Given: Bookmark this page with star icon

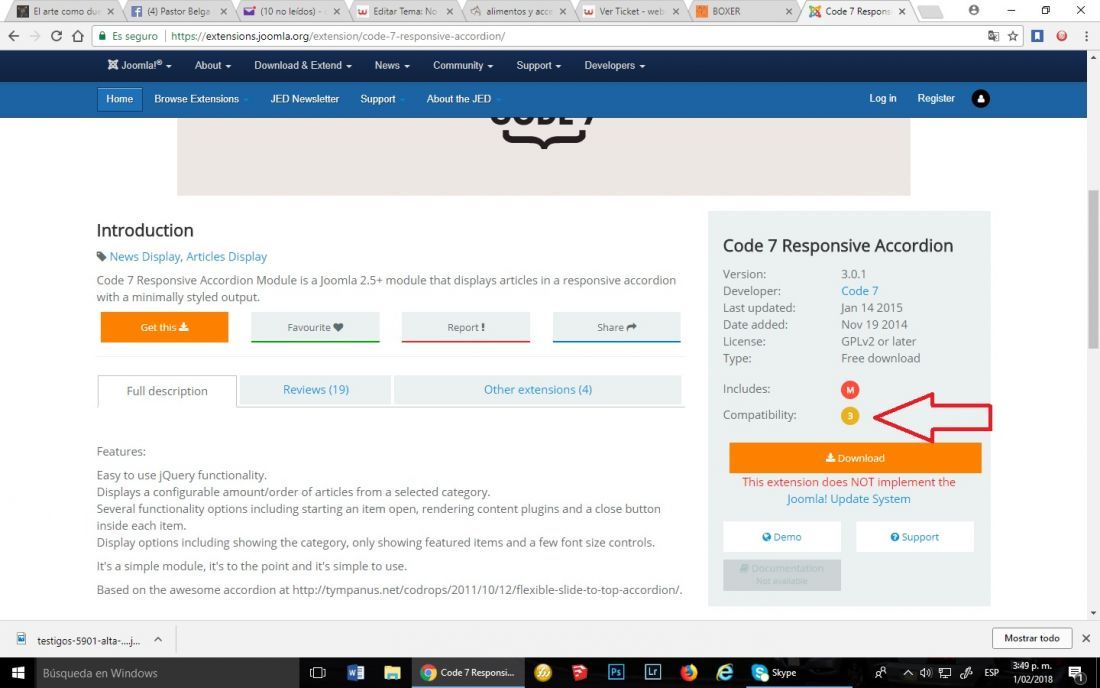Looking at the screenshot, I should click(1013, 36).
